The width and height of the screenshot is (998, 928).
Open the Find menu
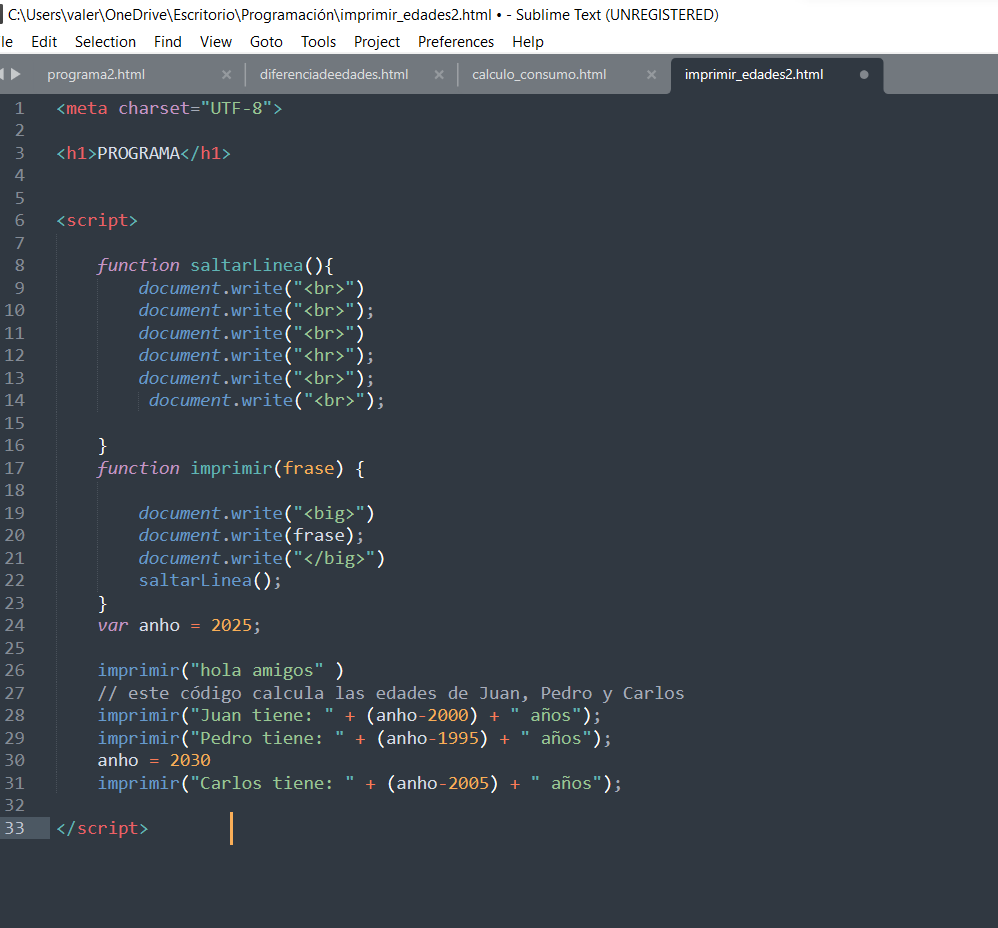[x=168, y=42]
